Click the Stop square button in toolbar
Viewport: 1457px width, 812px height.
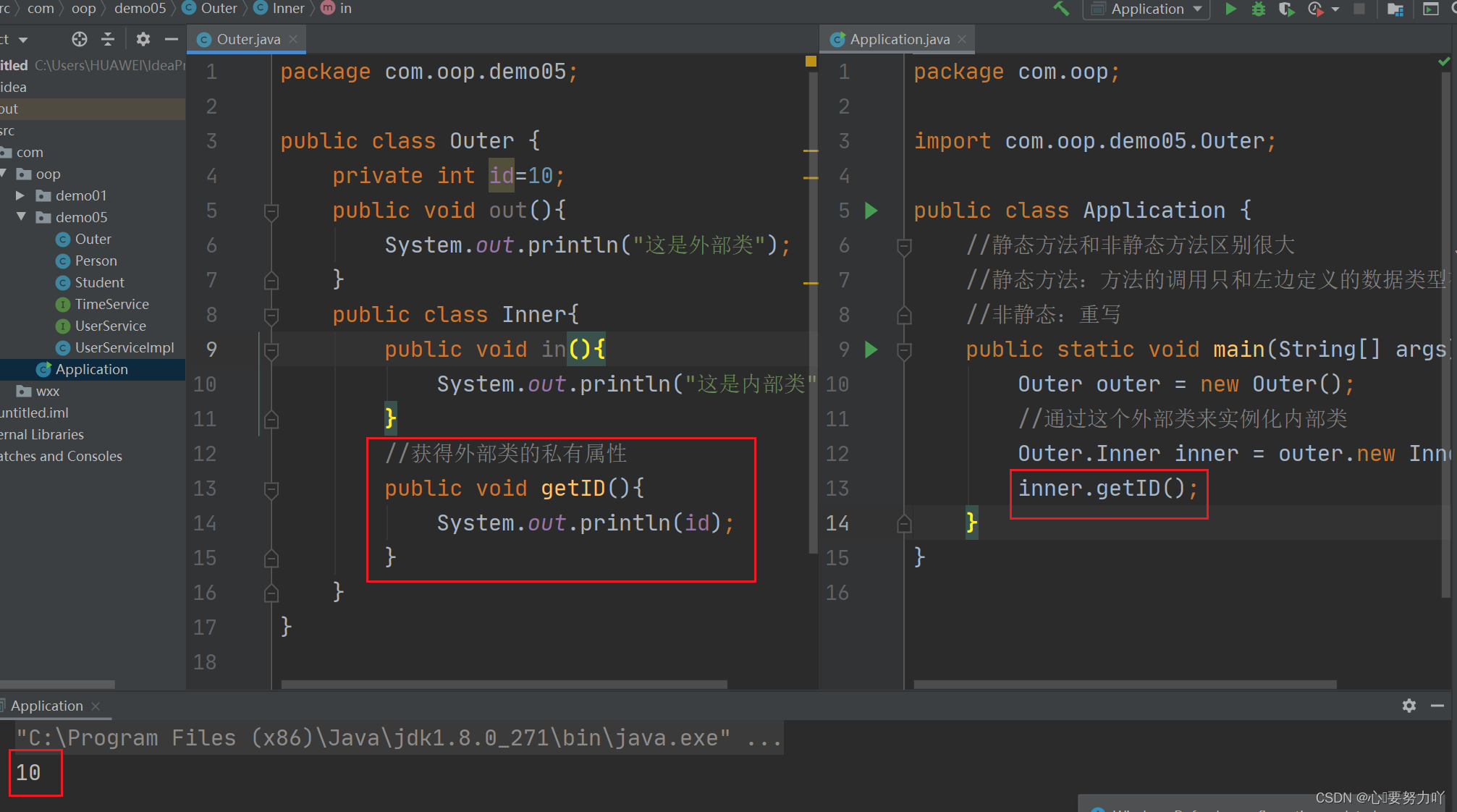1359,9
